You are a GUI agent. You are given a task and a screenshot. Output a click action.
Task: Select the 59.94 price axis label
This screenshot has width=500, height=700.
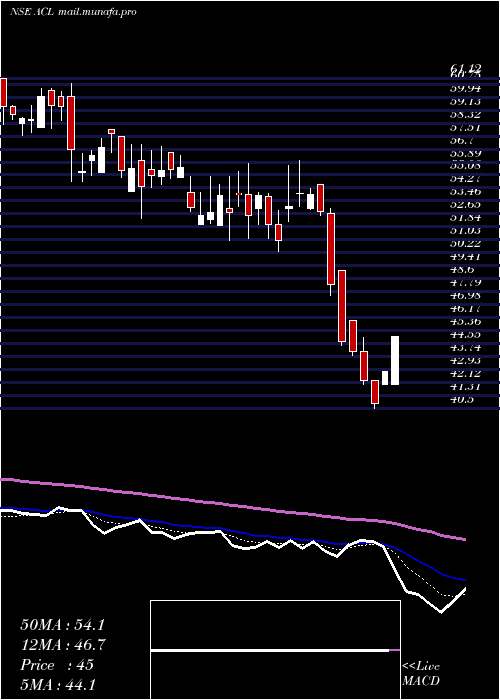pyautogui.click(x=466, y=88)
